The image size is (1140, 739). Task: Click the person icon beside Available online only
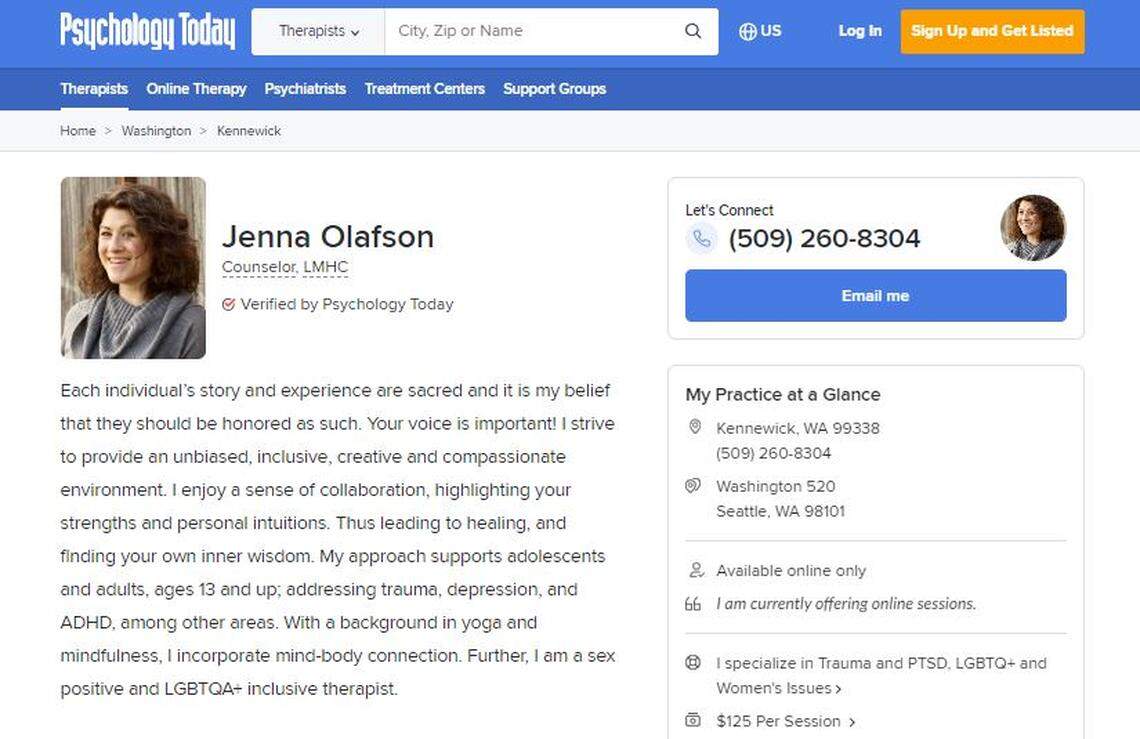695,570
